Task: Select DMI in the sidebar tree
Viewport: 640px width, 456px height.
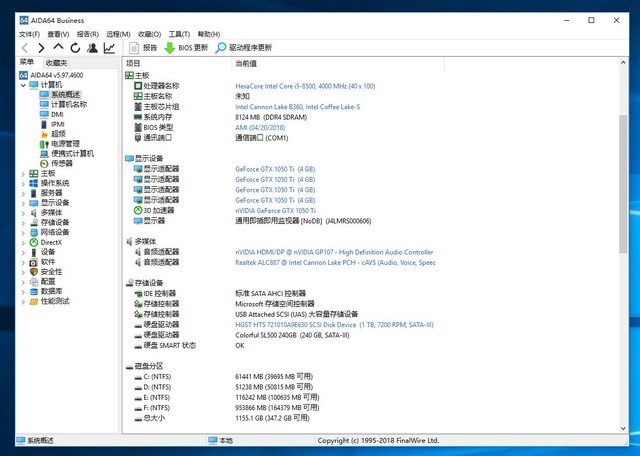Action: pos(57,114)
